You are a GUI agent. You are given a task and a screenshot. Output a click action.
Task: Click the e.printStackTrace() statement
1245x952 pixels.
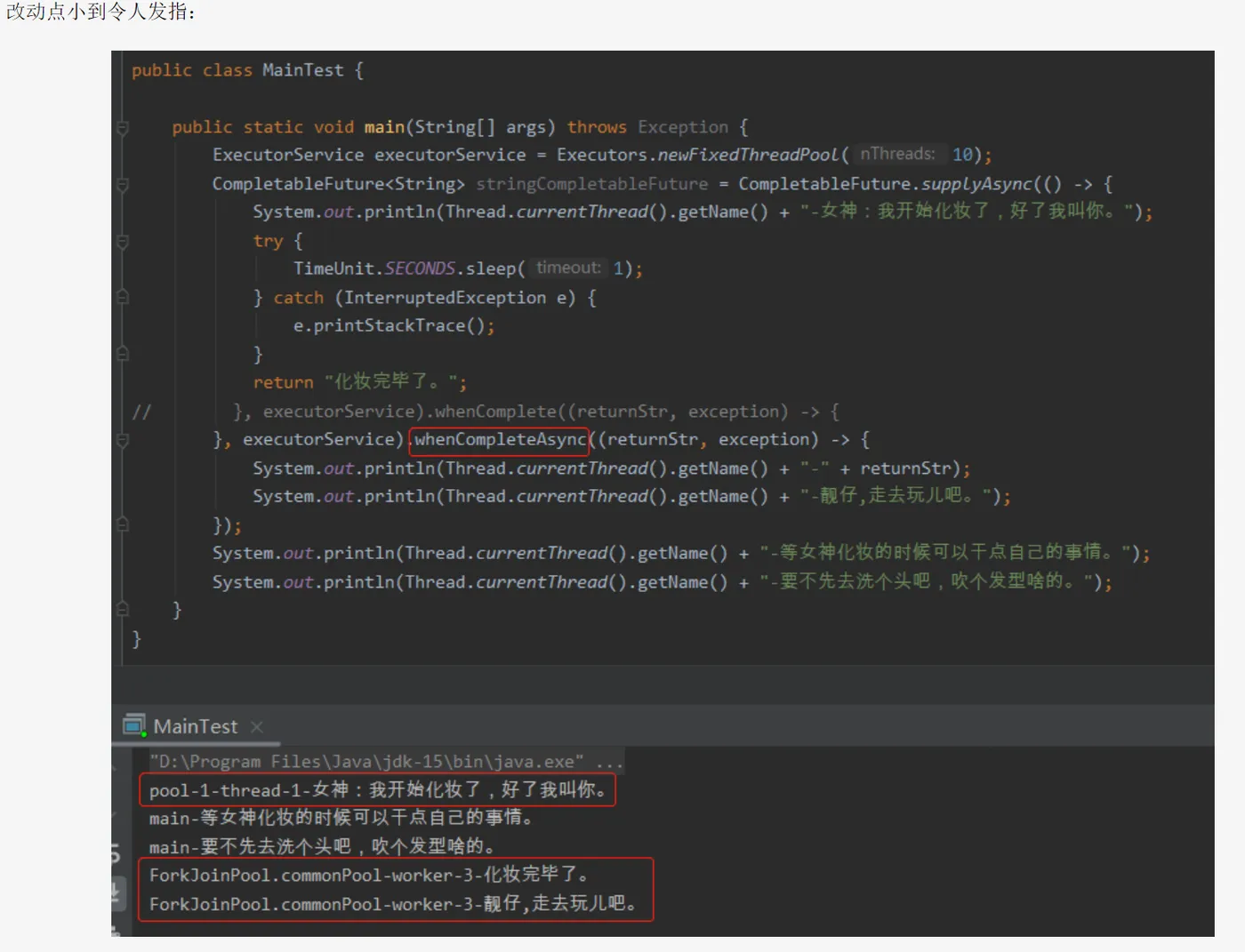click(394, 326)
